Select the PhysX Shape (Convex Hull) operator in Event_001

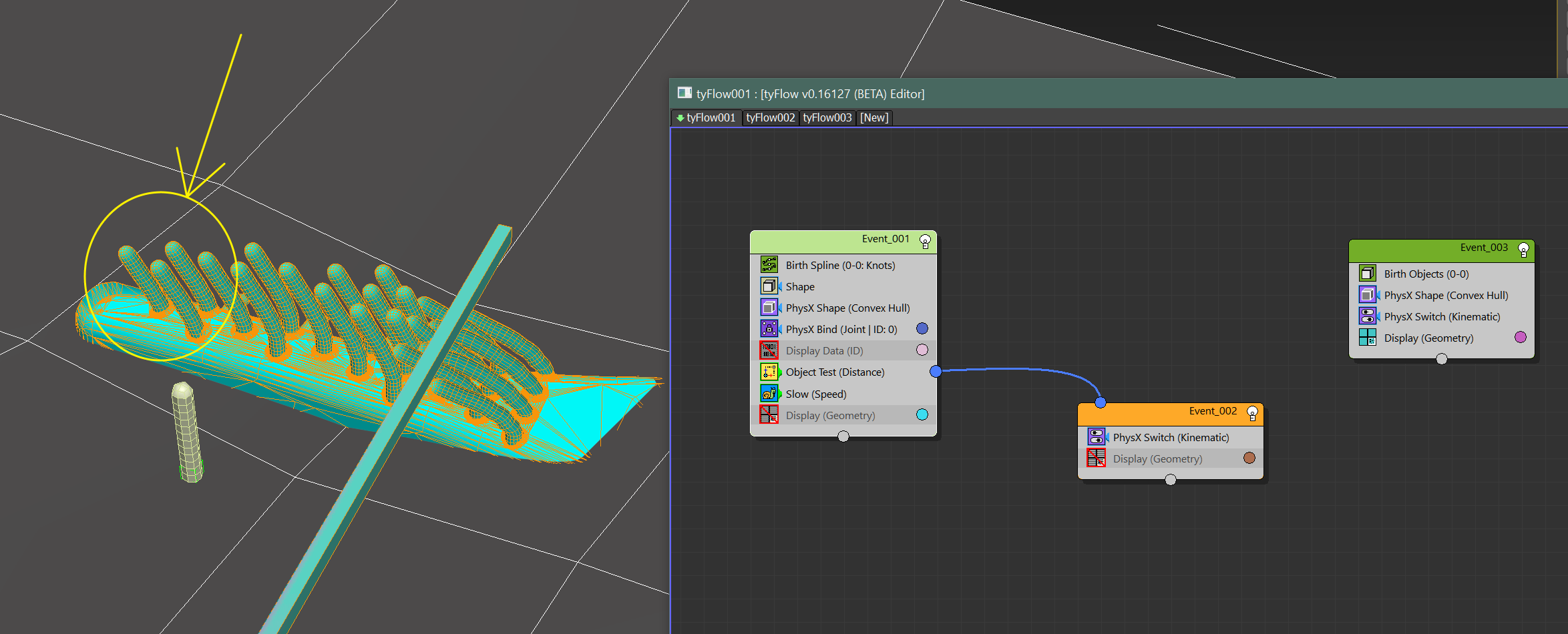(x=847, y=308)
